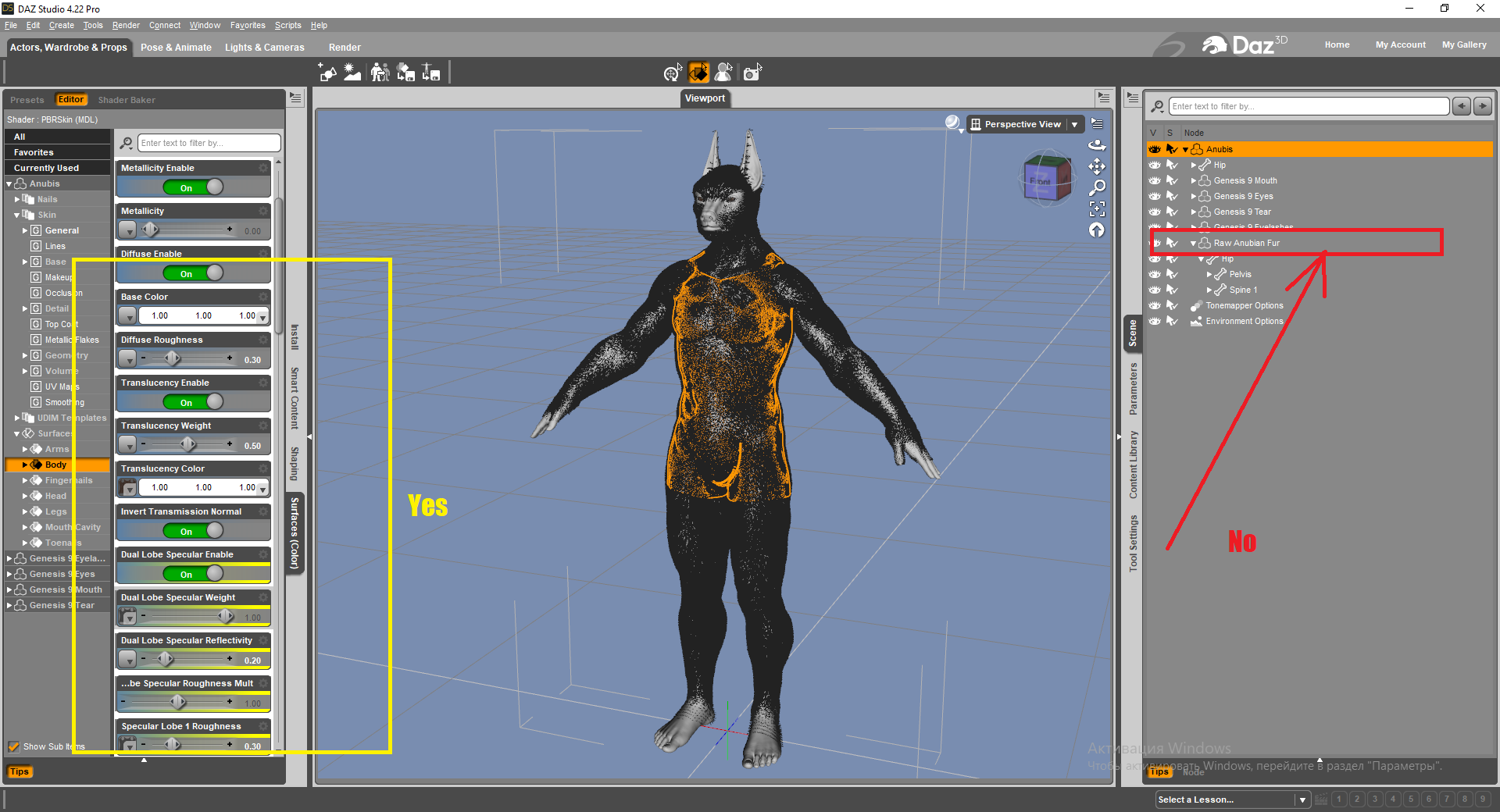Open the viewport options menu icon
1500x812 pixels.
point(1098,124)
